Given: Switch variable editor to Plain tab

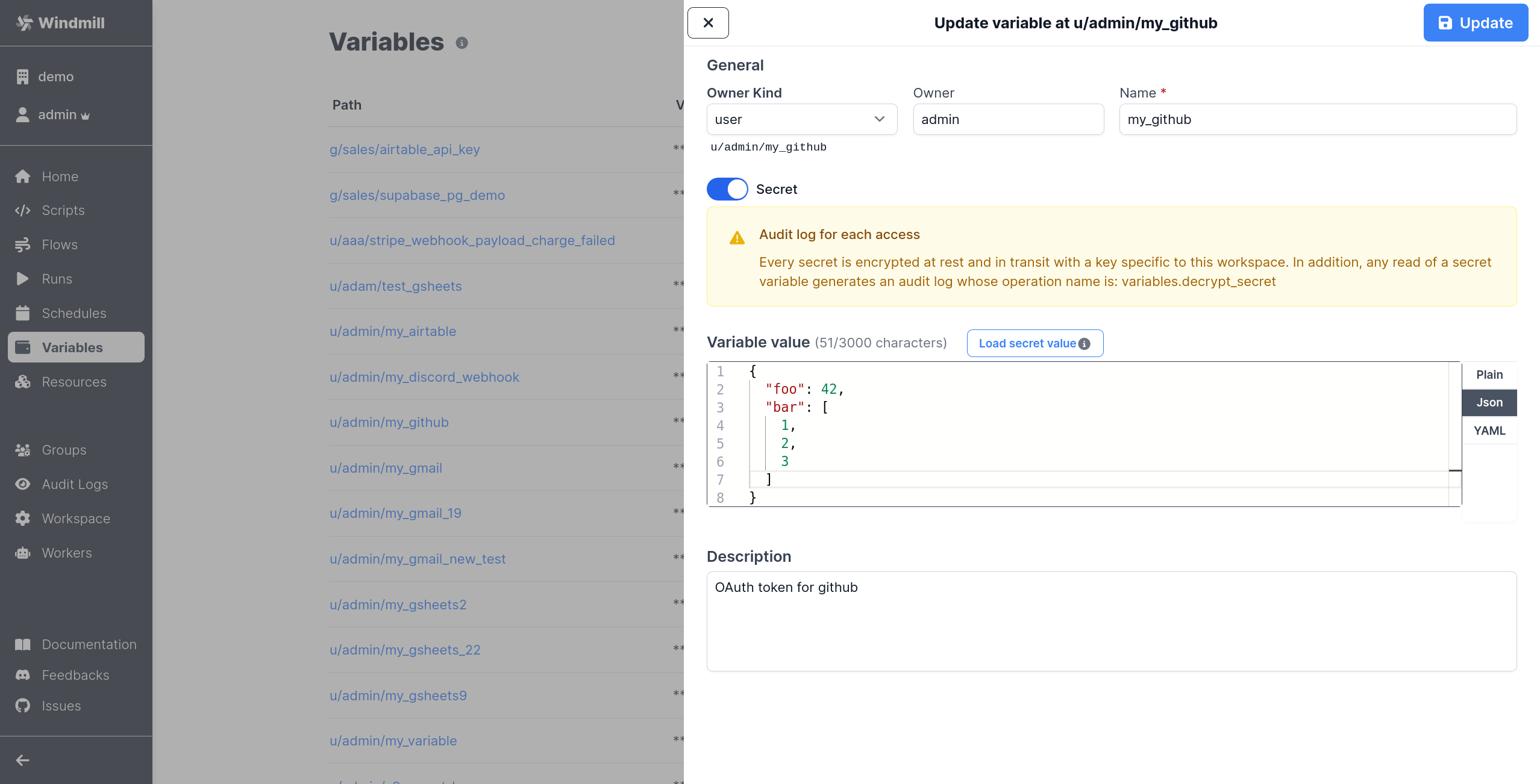Looking at the screenshot, I should [x=1489, y=374].
